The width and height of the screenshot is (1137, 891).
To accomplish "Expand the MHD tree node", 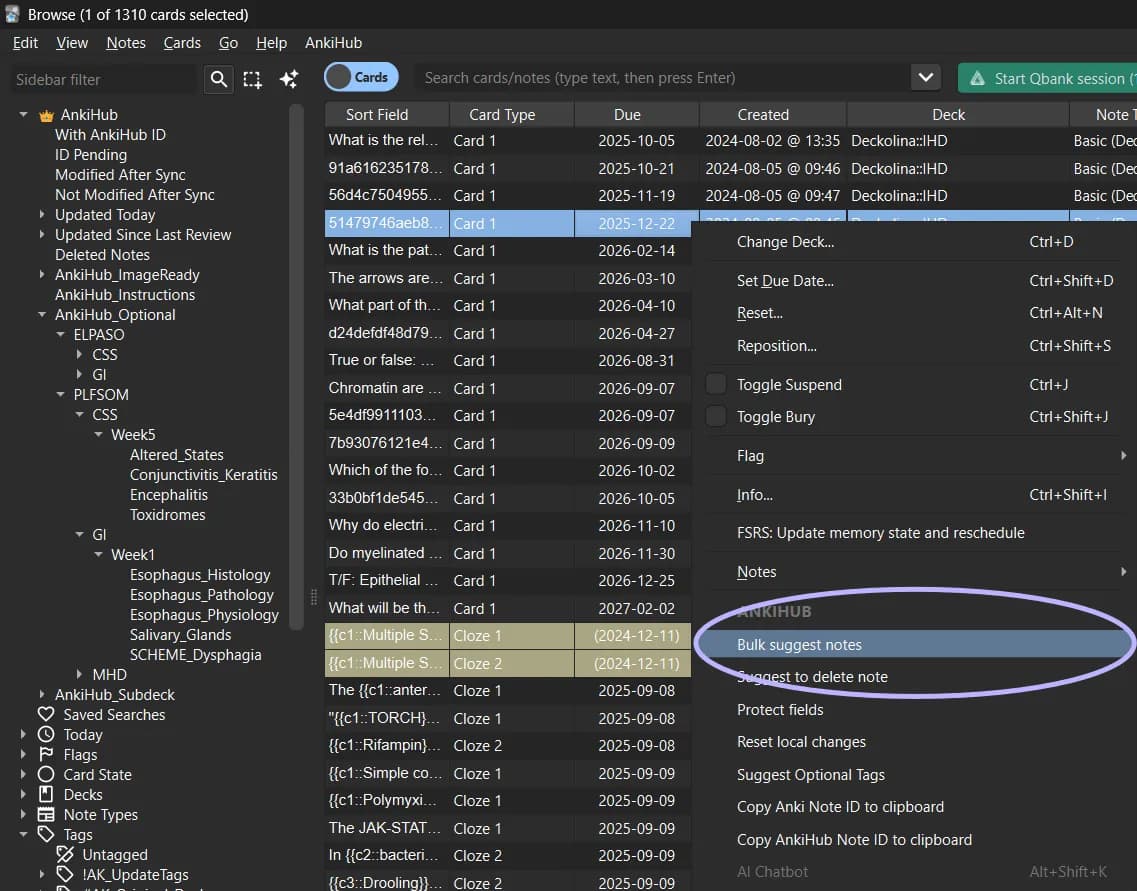I will (x=79, y=674).
